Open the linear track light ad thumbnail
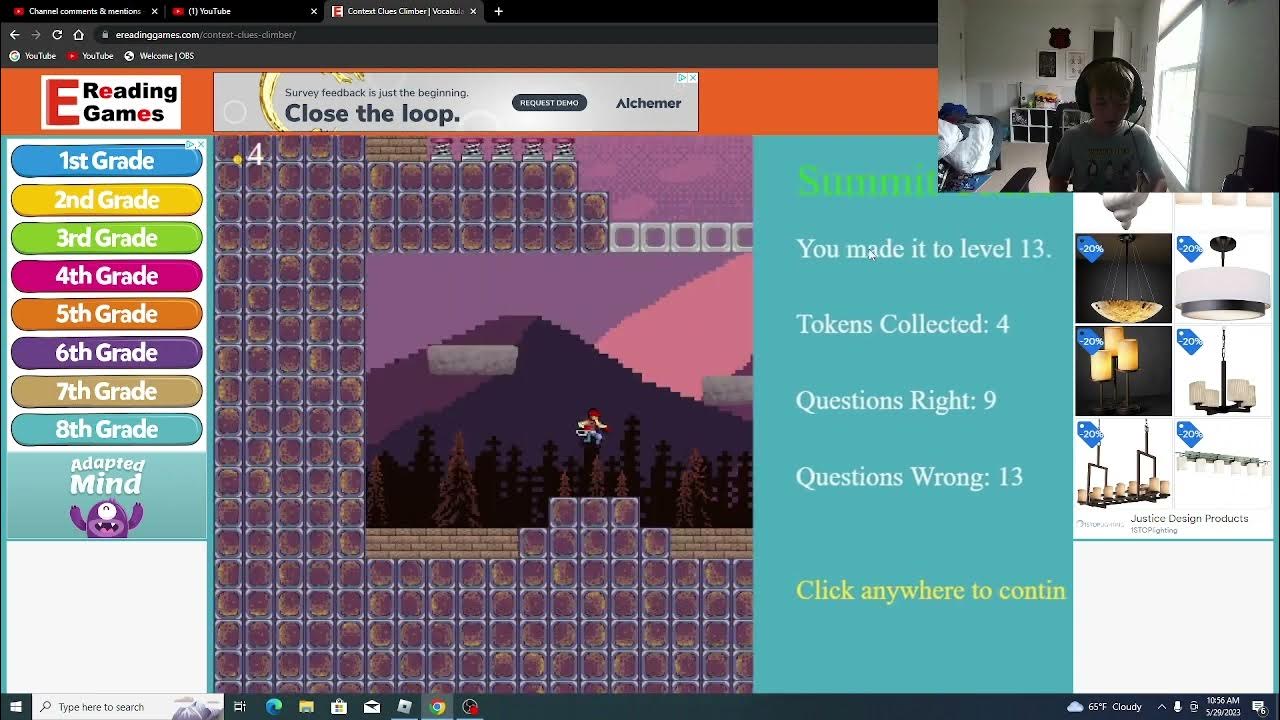Viewport: 1280px width, 720px height. [x=1223, y=464]
